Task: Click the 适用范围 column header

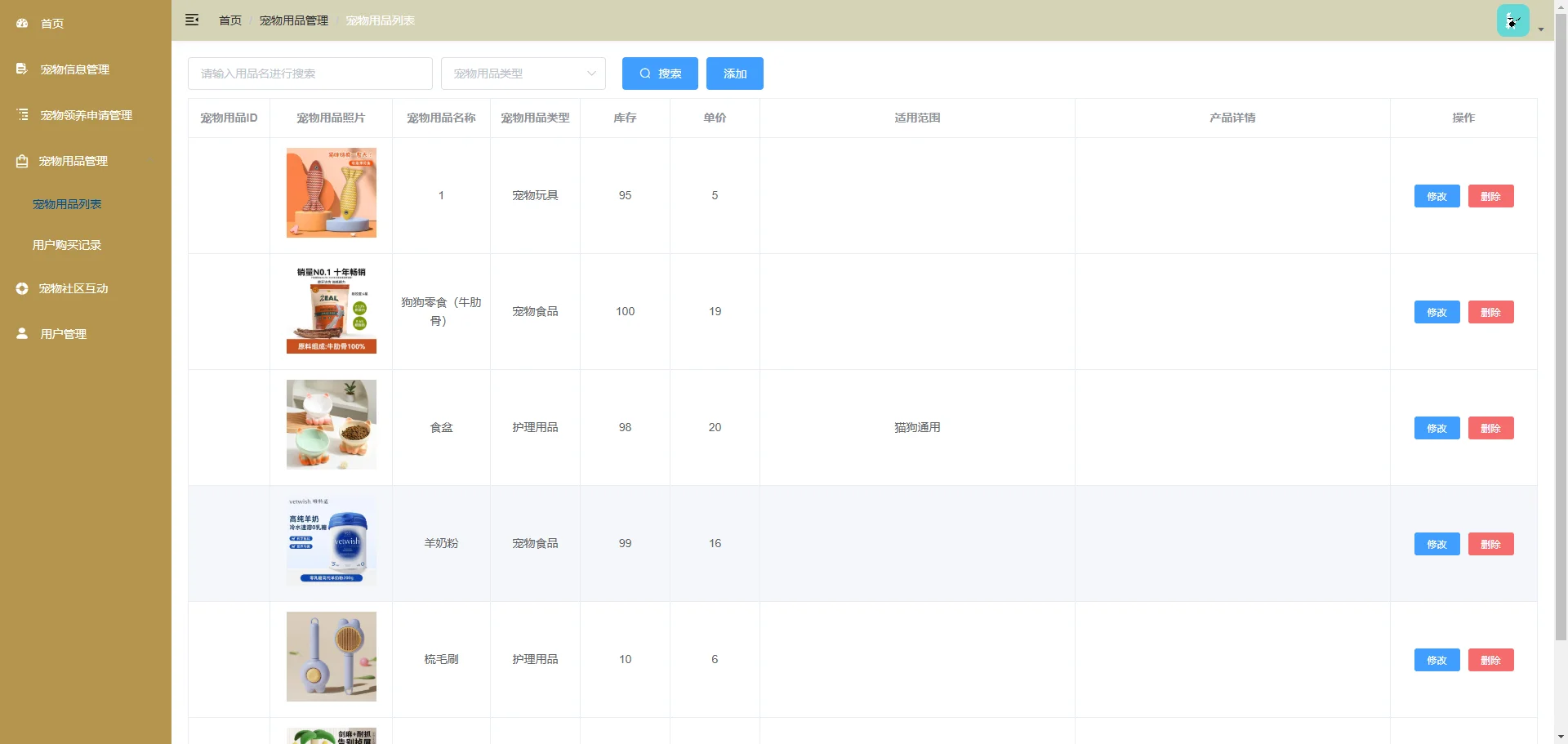Action: pos(917,118)
